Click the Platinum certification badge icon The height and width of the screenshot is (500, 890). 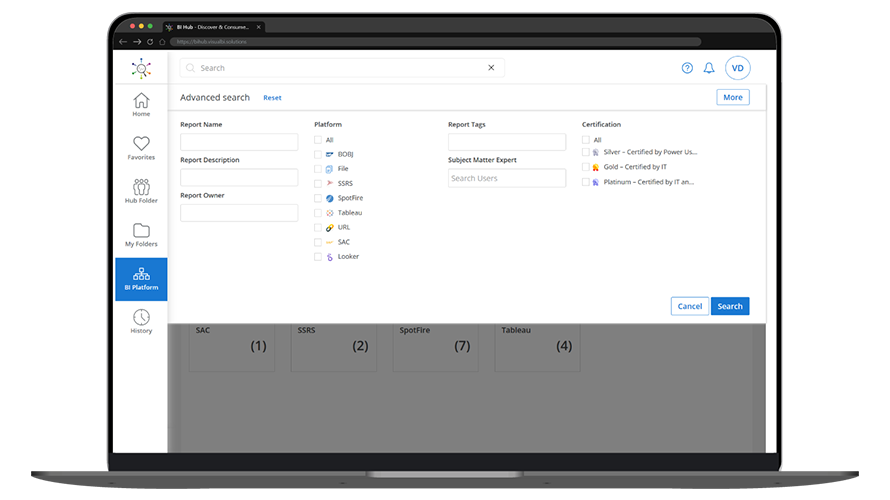pos(596,182)
